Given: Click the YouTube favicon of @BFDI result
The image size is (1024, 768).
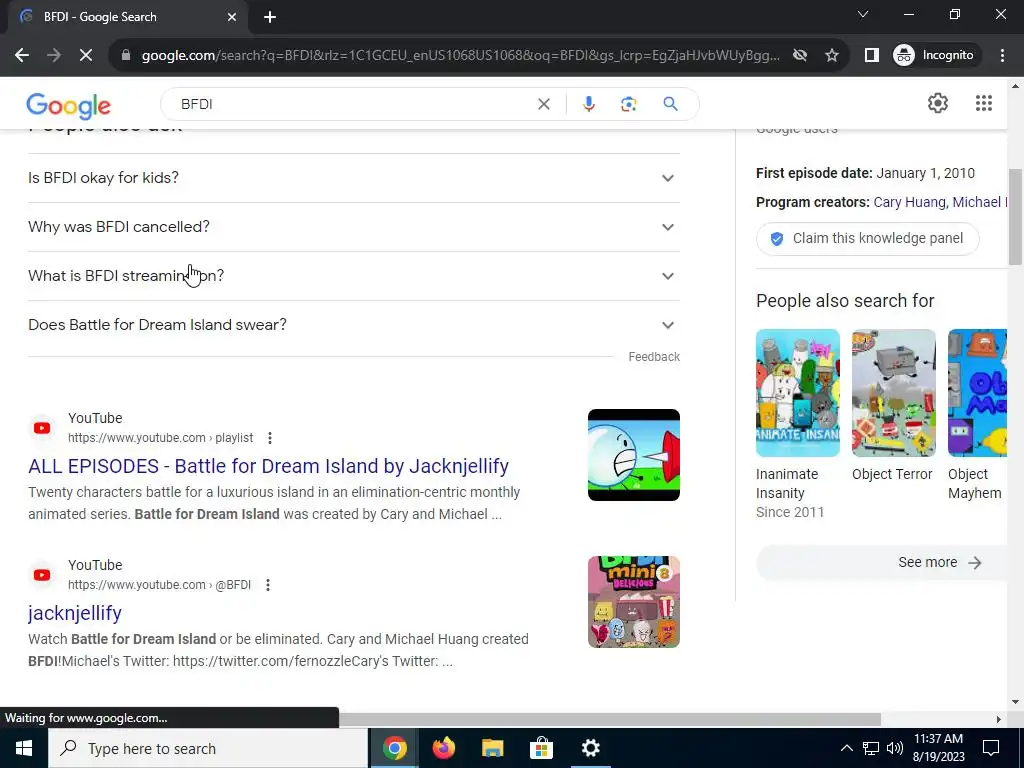Looking at the screenshot, I should click(x=42, y=575).
